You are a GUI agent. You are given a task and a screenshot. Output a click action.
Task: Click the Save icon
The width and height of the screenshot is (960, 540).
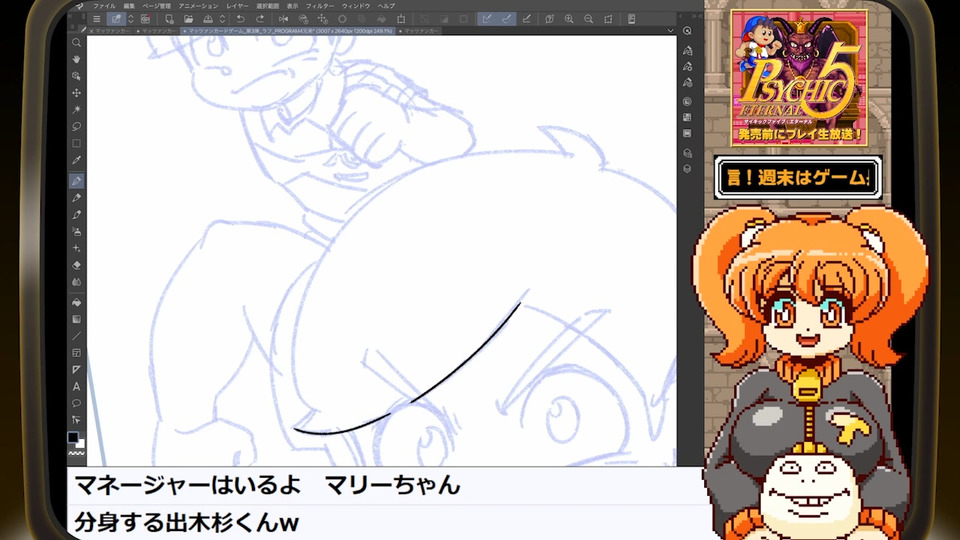(208, 19)
